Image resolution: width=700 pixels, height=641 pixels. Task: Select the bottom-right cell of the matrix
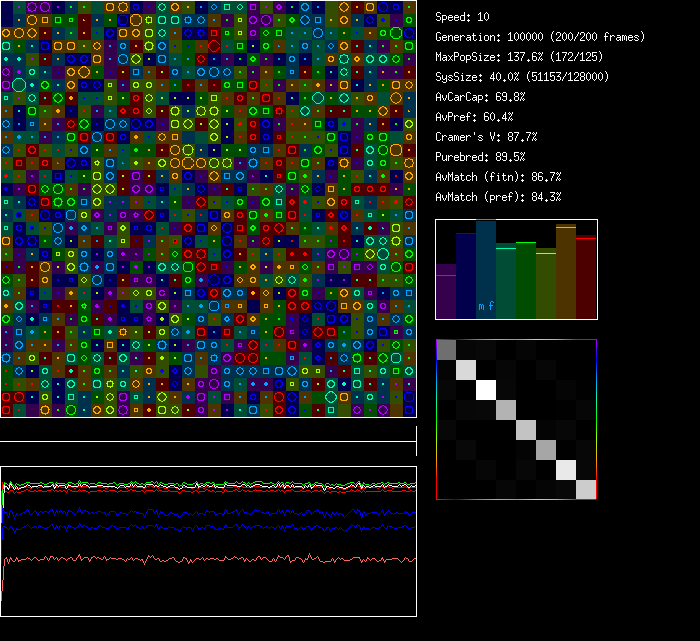586,489
